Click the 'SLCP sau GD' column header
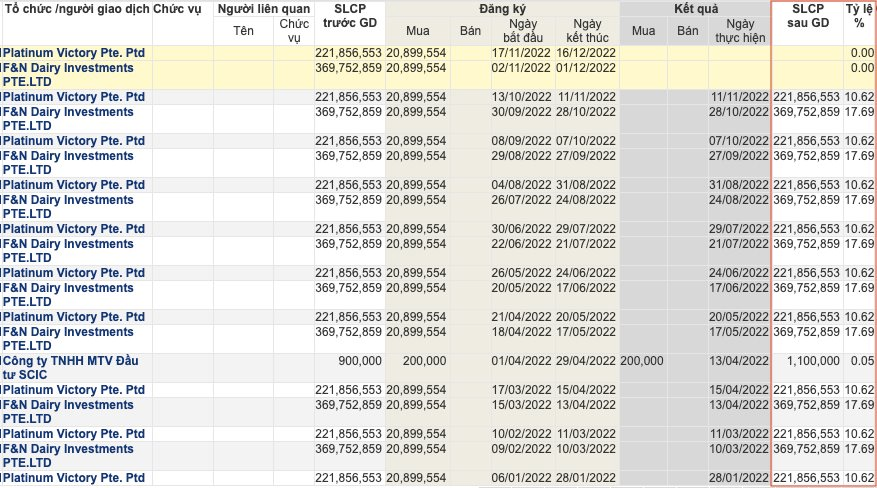Image resolution: width=877 pixels, height=488 pixels. (x=808, y=16)
